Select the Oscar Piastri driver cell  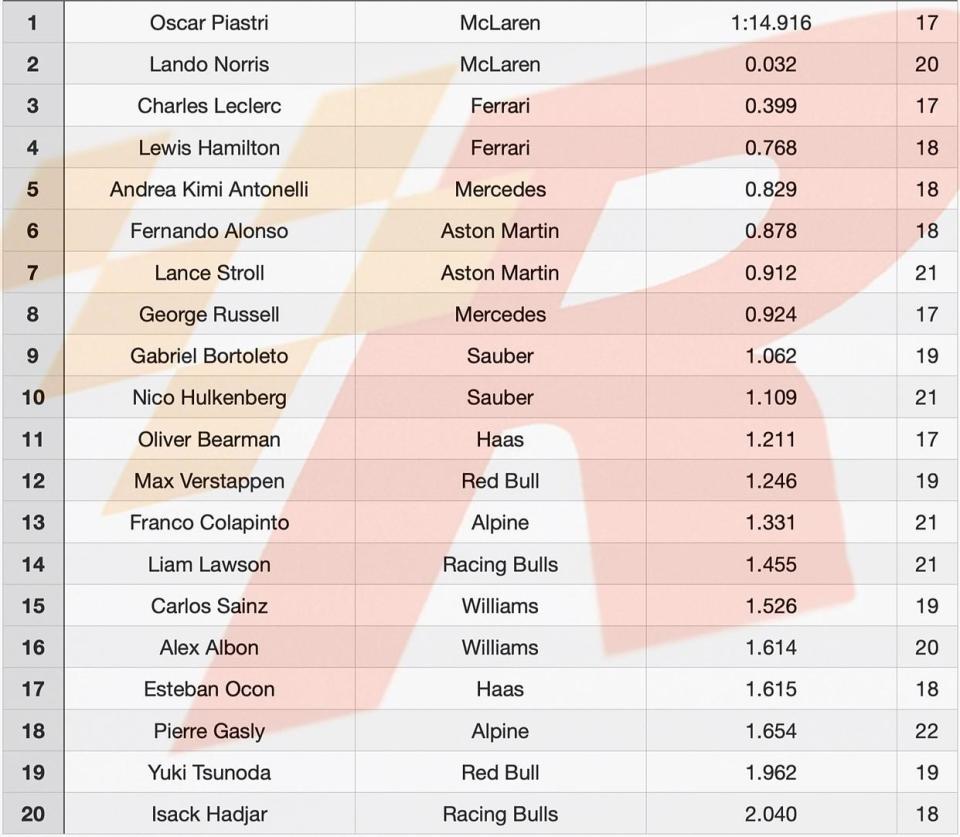[x=209, y=23]
